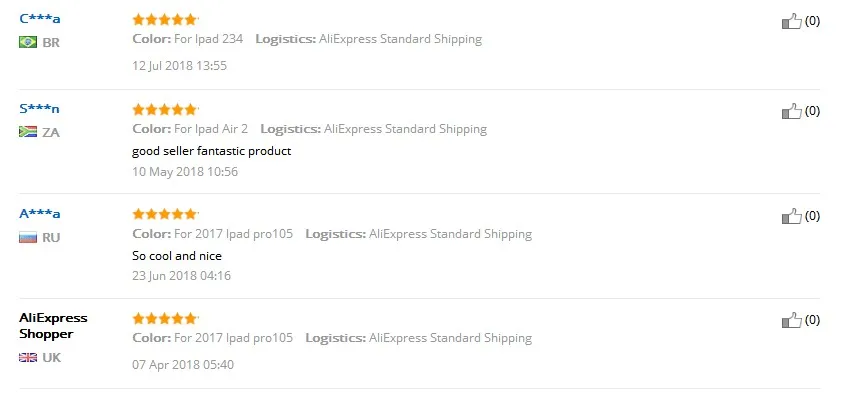Click five-star rating on C***a's review
This screenshot has width=848, height=395.
pyautogui.click(x=165, y=20)
